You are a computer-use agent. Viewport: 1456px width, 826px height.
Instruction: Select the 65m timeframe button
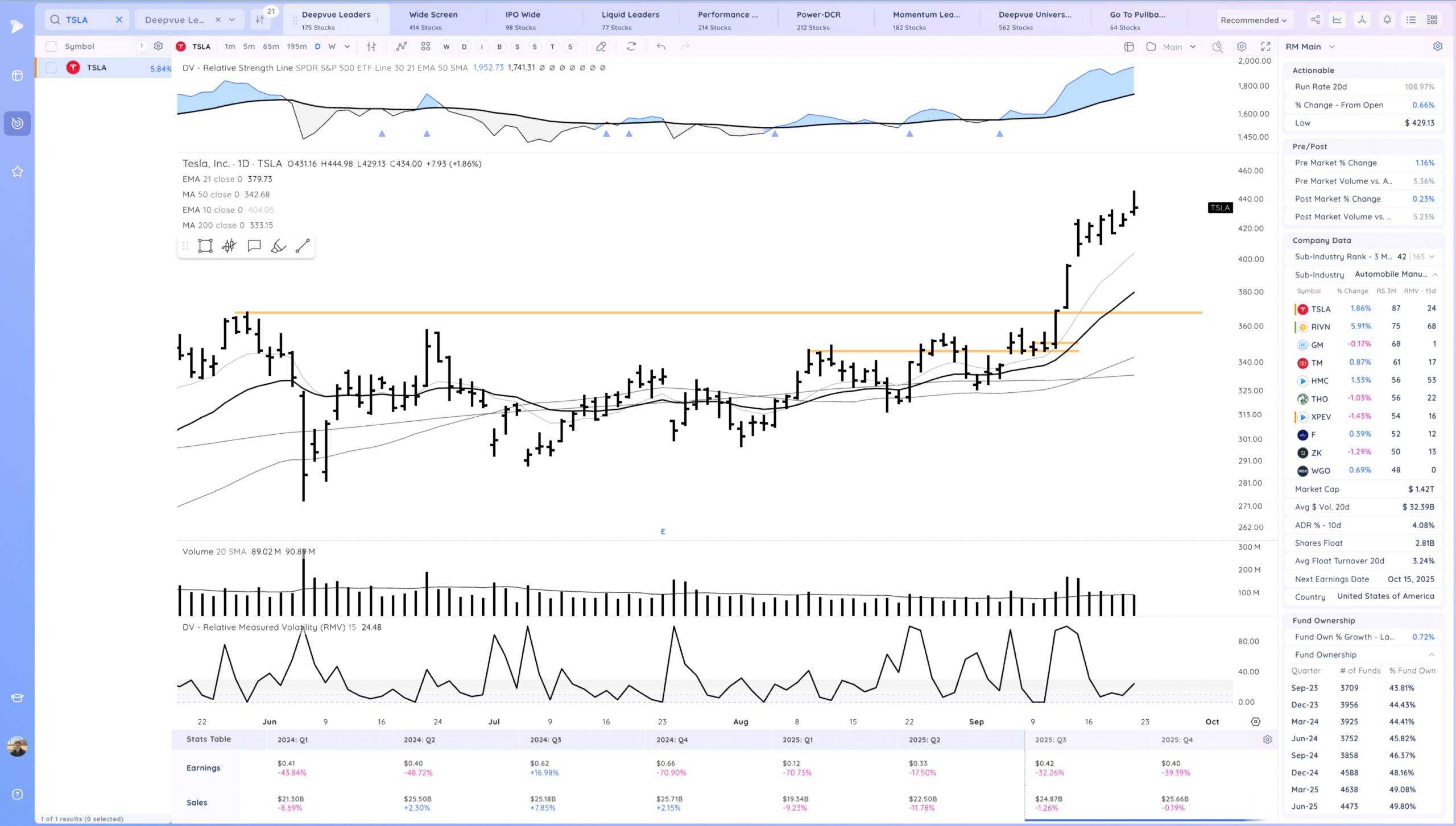(x=271, y=47)
